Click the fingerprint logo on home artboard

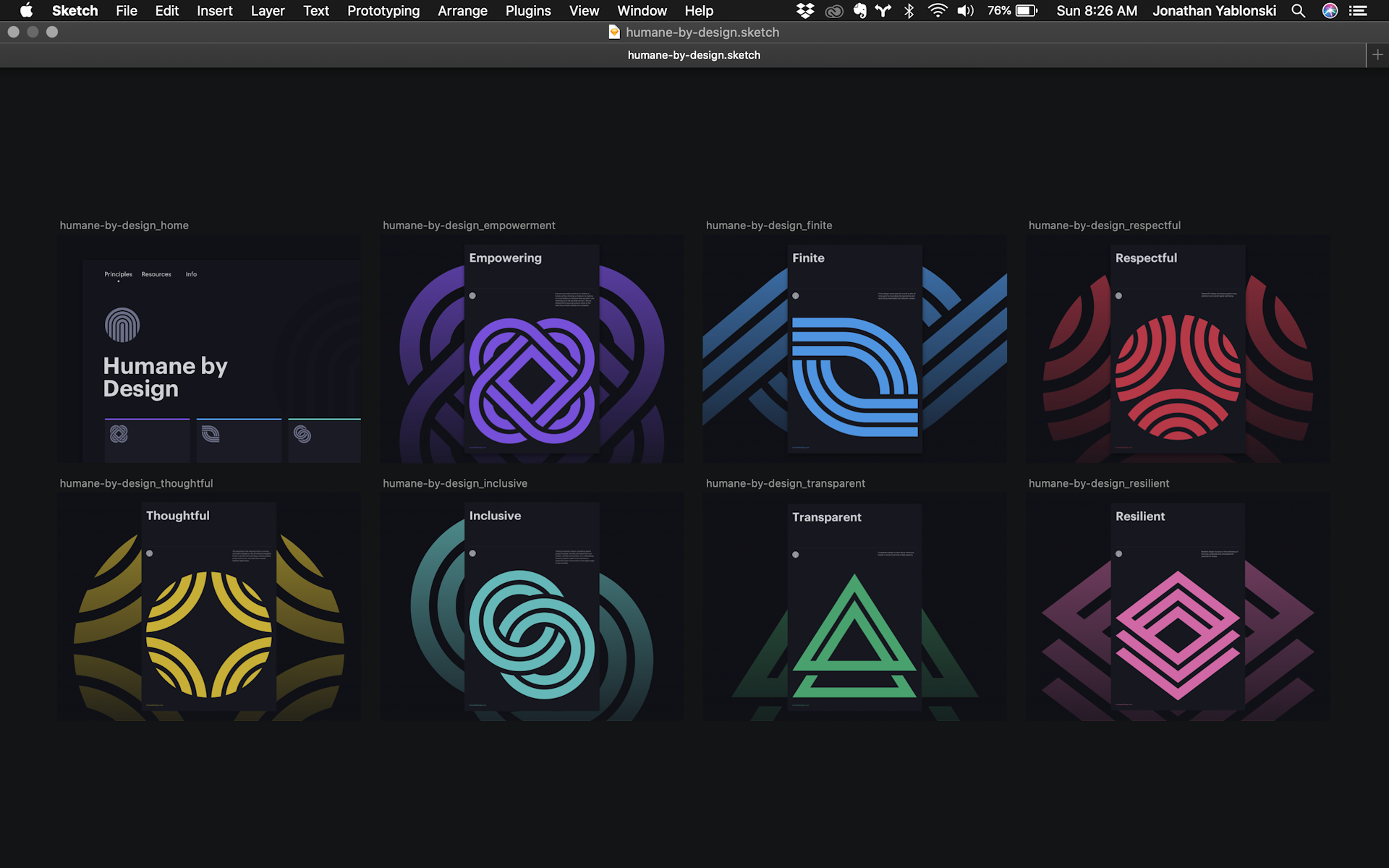pyautogui.click(x=122, y=325)
